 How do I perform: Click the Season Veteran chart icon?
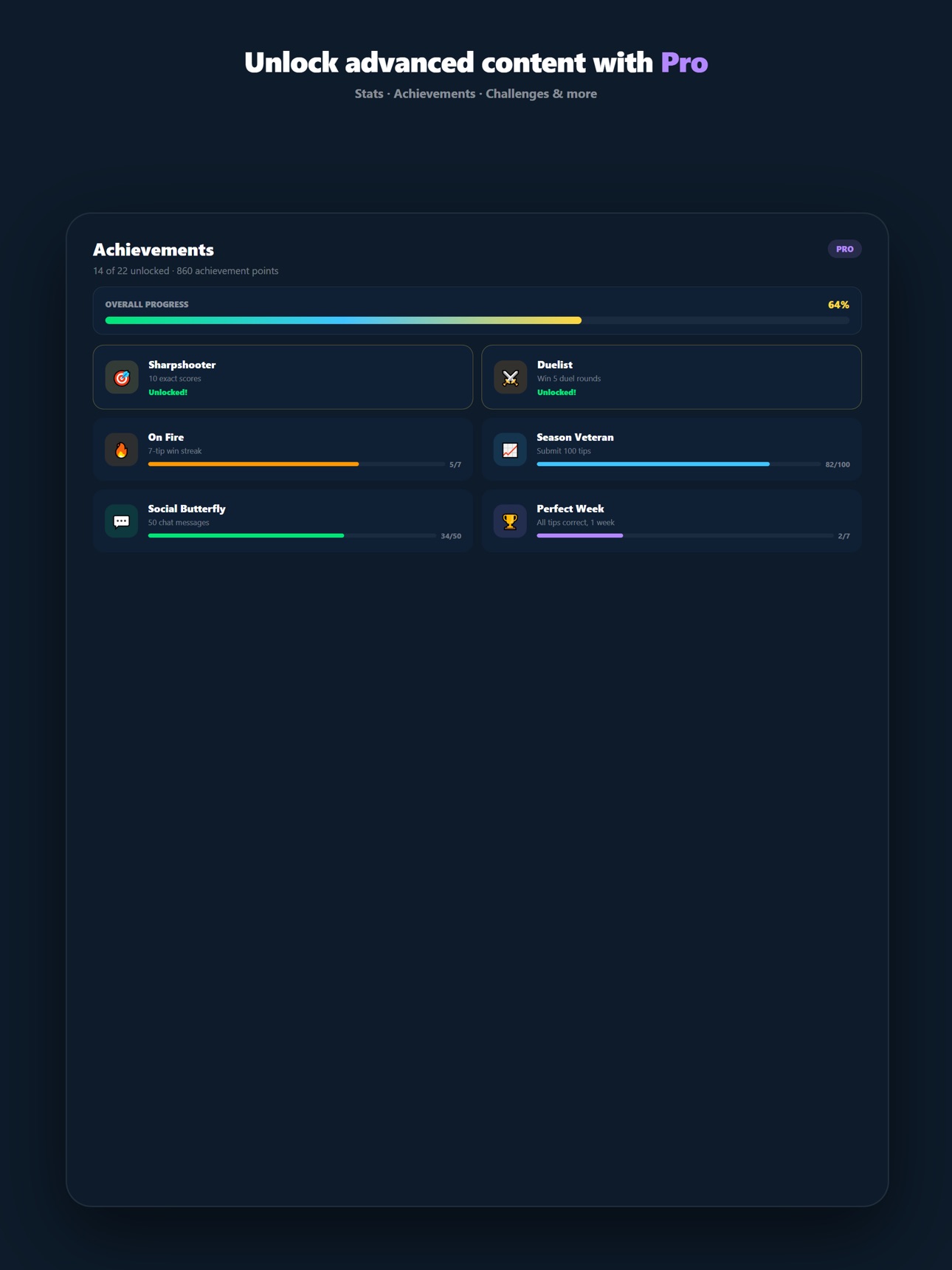tap(510, 450)
